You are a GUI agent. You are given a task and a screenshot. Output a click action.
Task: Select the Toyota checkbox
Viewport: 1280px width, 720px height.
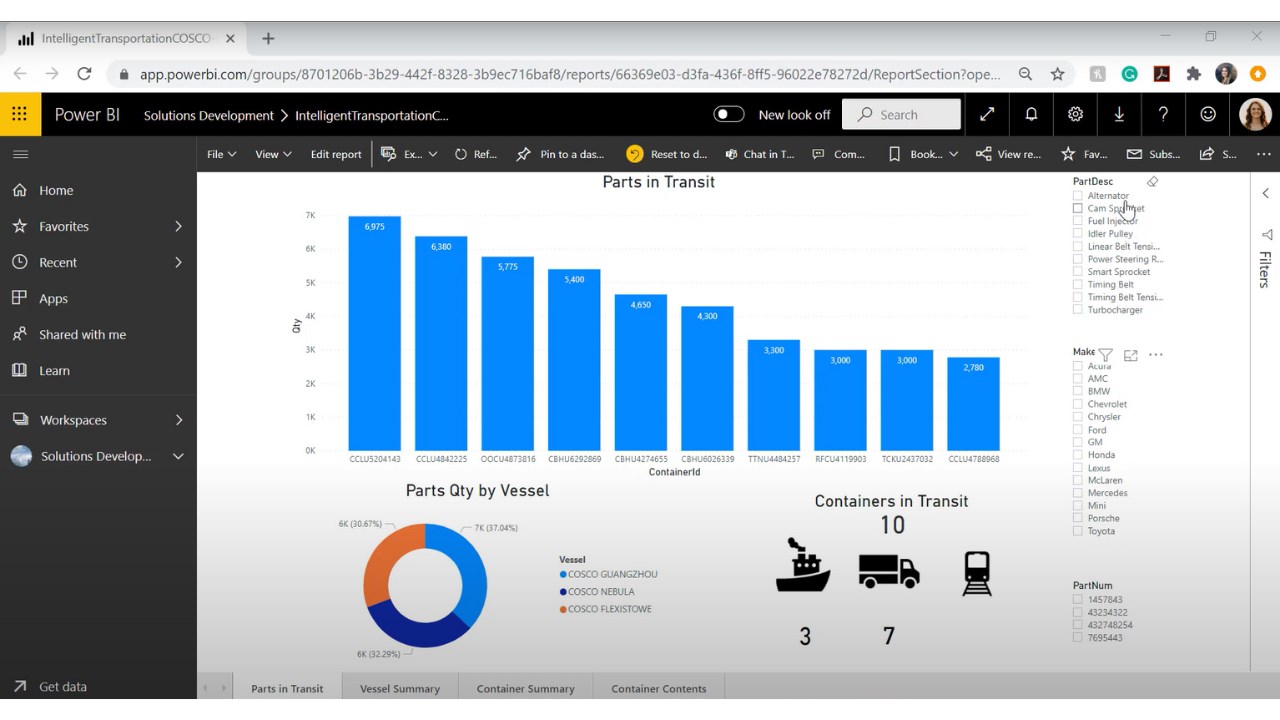(x=1078, y=531)
